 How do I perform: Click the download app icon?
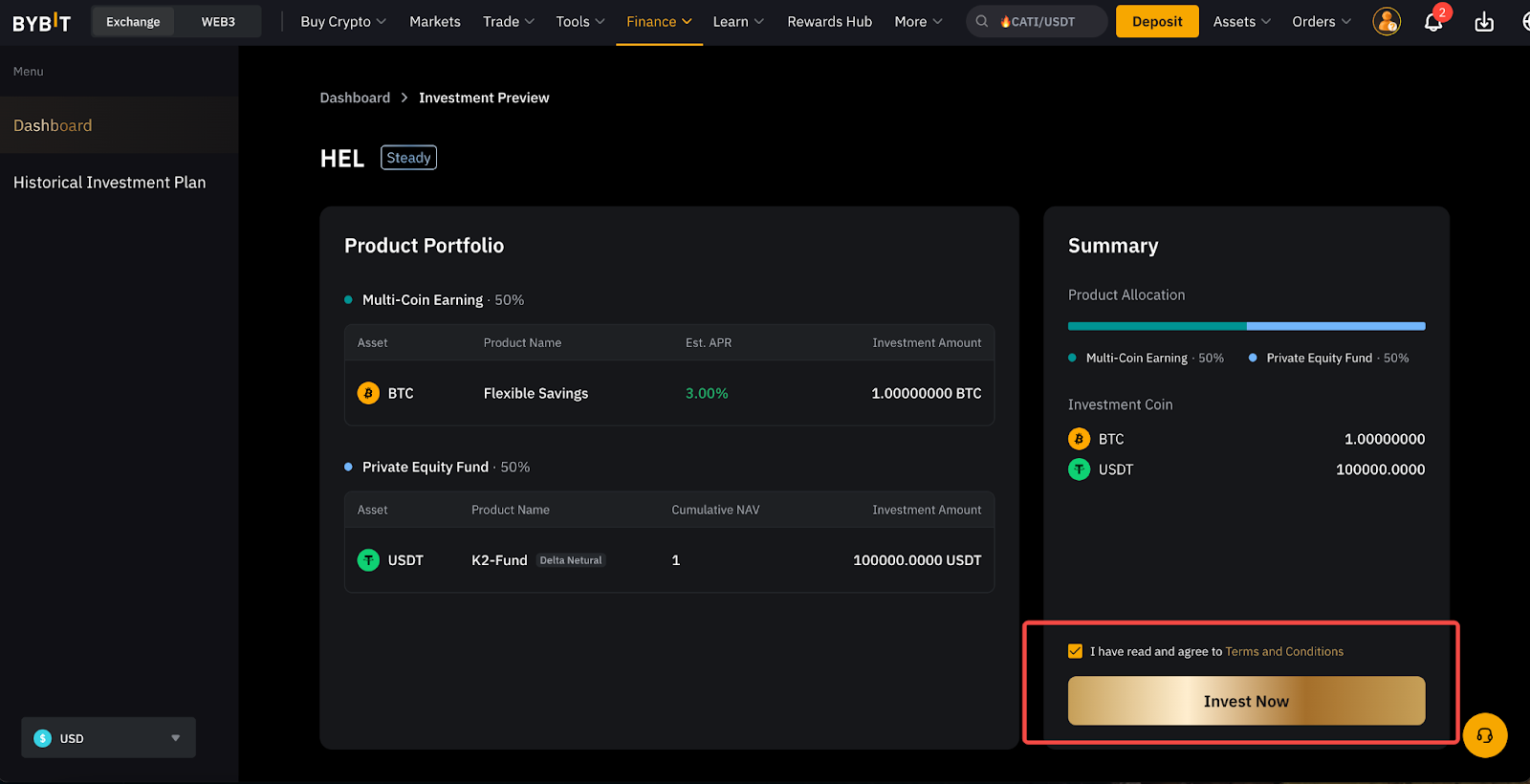tap(1483, 22)
